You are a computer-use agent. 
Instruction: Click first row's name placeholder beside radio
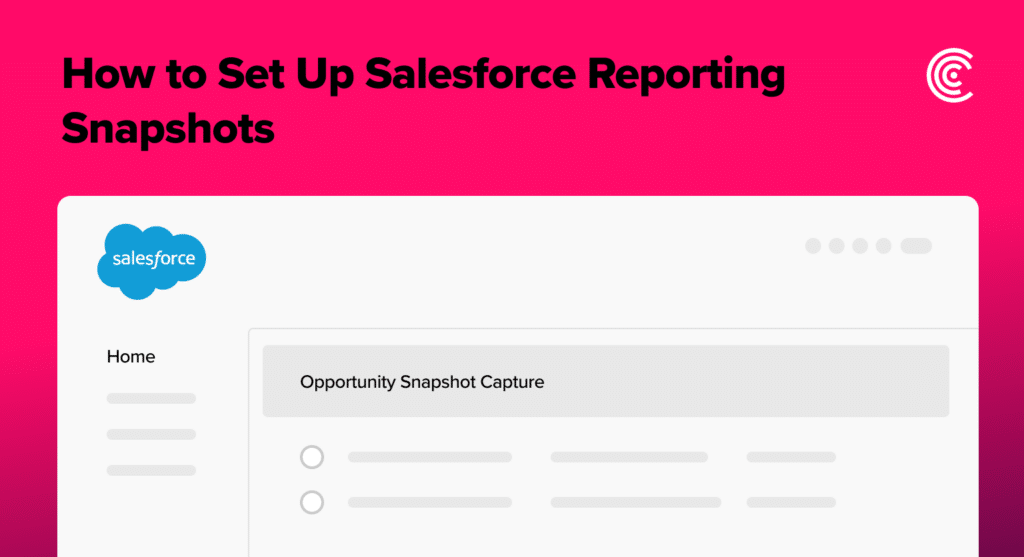coord(430,457)
